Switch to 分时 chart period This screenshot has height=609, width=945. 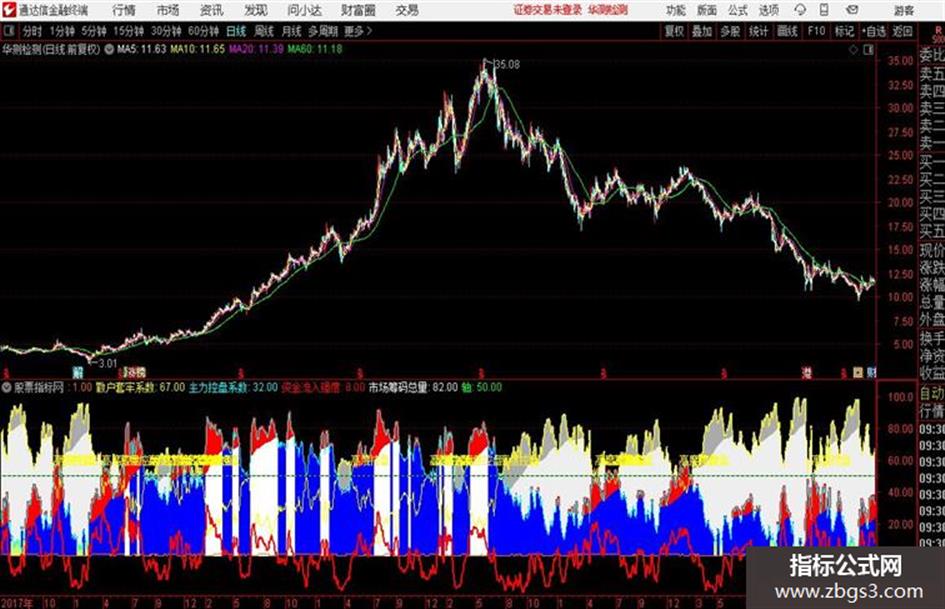pos(33,31)
